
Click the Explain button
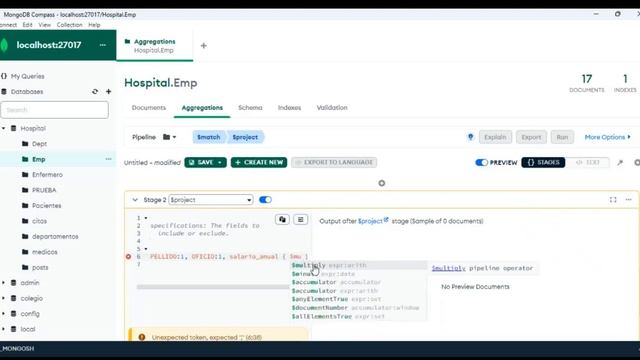[495, 137]
